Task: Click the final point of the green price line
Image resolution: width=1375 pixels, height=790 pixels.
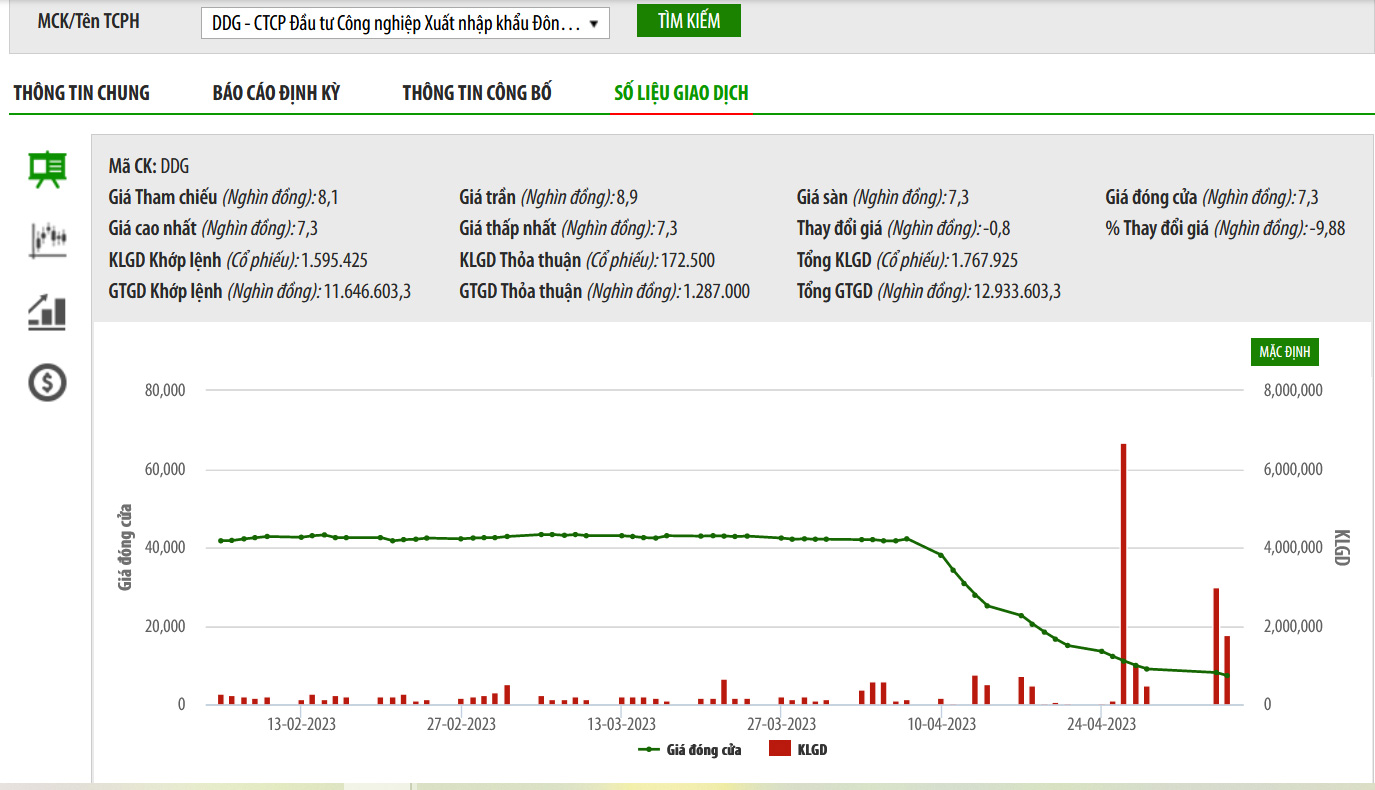Action: point(1227,676)
